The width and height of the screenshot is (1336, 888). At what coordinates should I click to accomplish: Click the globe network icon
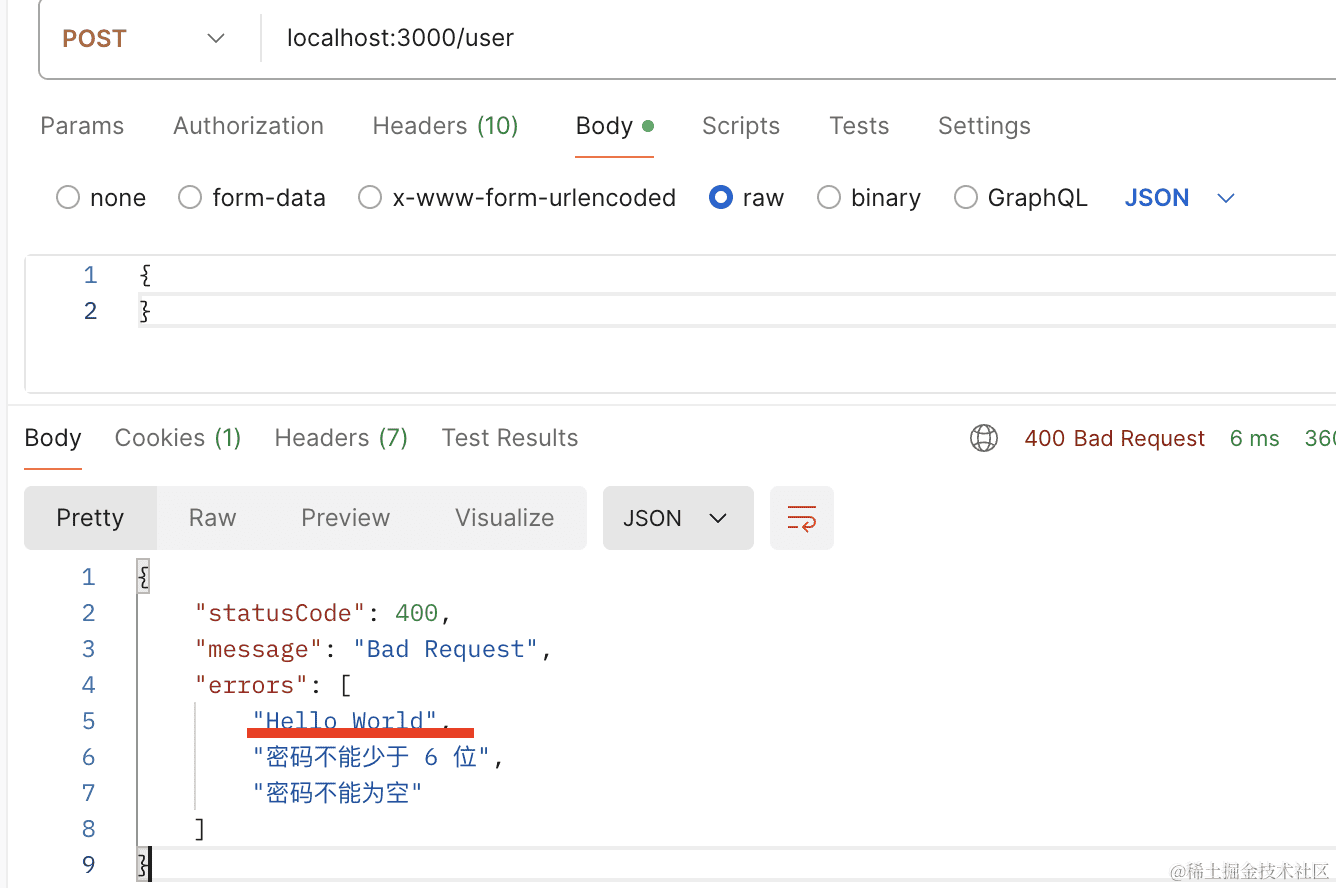click(x=984, y=438)
